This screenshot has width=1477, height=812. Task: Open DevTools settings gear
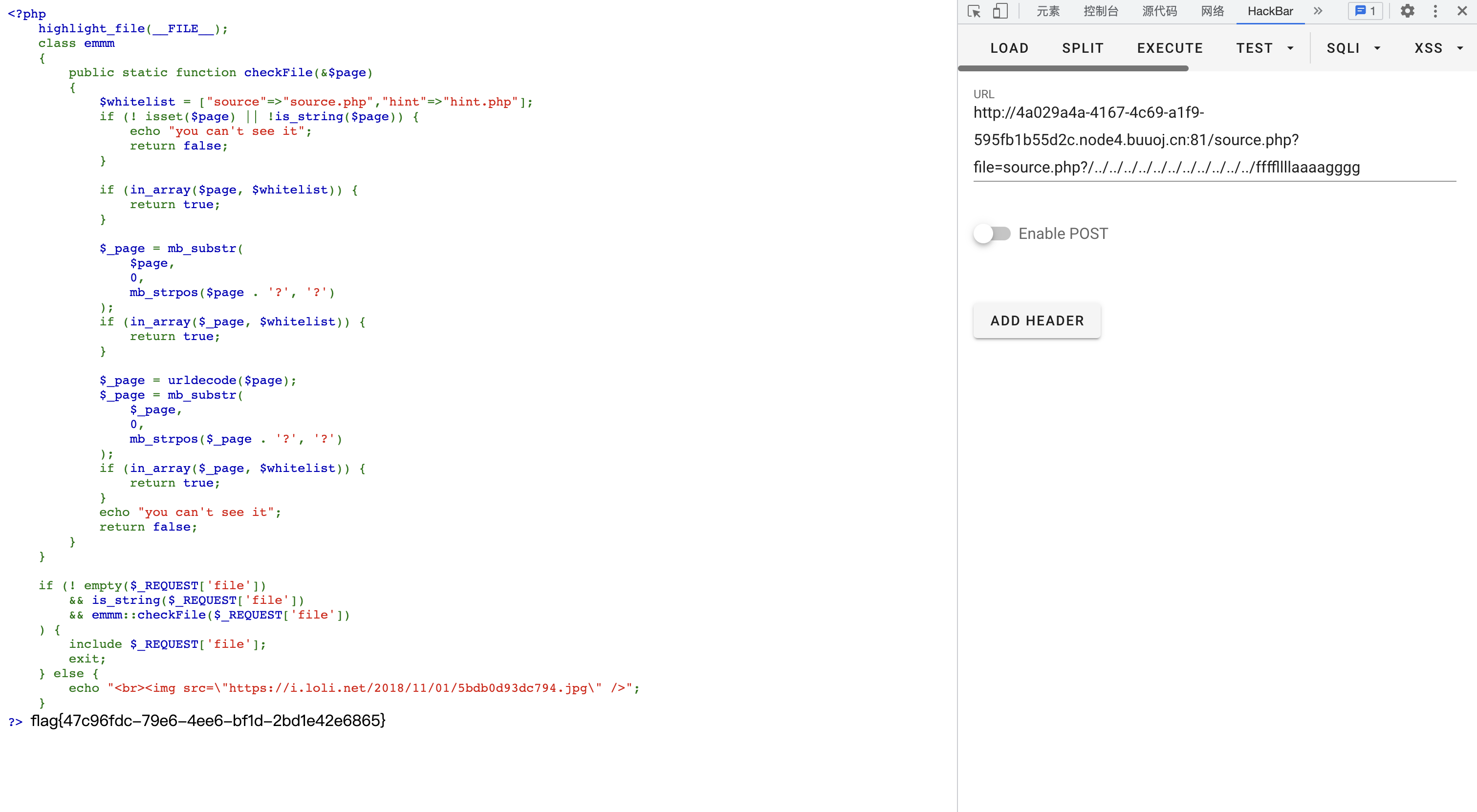(1407, 11)
